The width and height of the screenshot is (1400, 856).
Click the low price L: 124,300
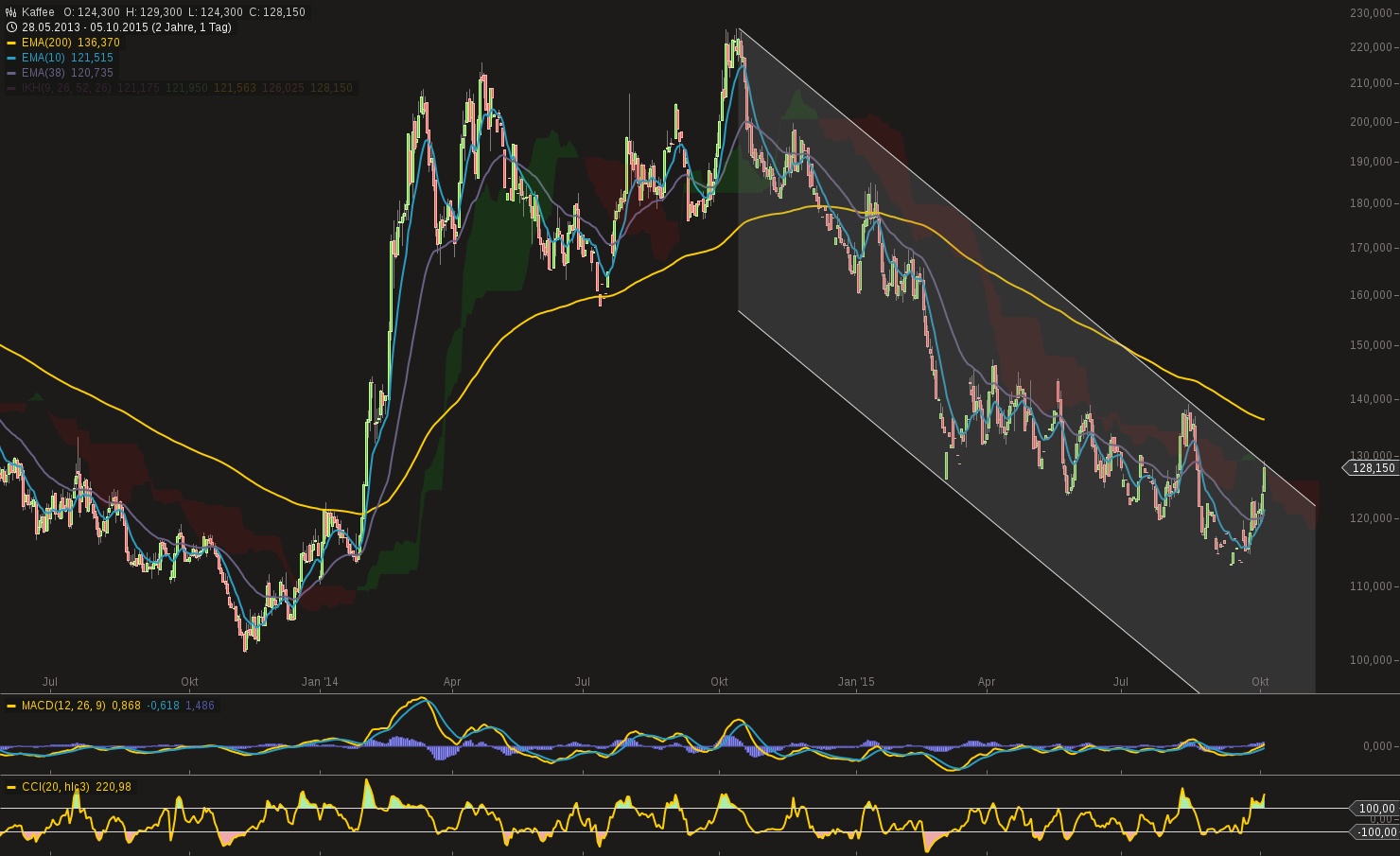point(216,12)
